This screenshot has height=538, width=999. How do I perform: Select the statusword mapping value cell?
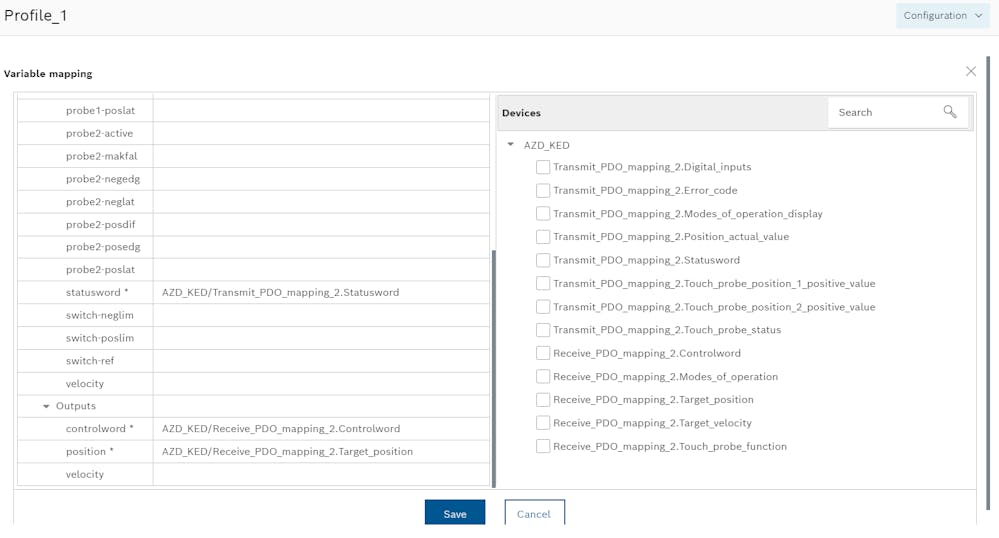pyautogui.click(x=321, y=293)
